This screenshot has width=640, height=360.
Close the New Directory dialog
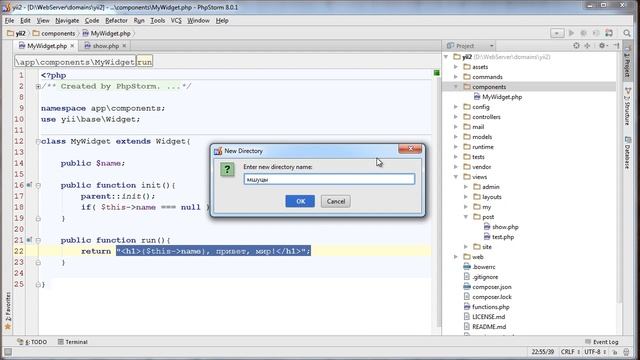(410, 149)
